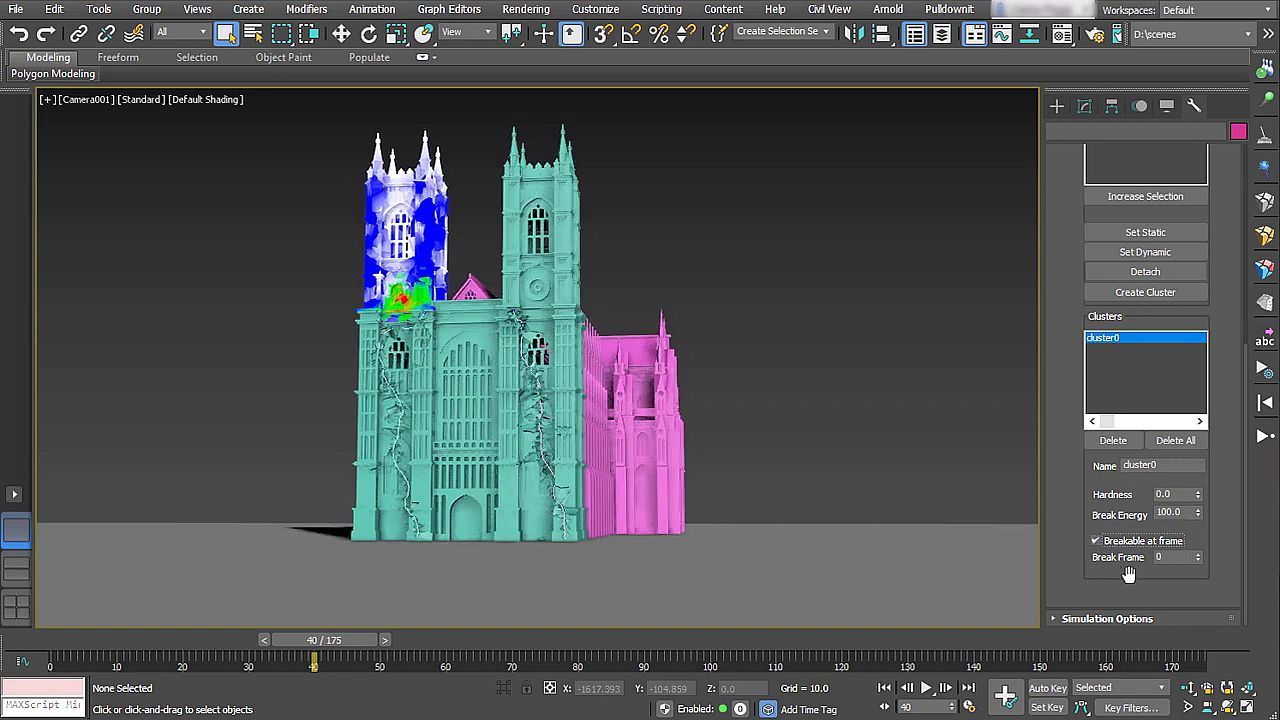1280x720 pixels.
Task: Open the Curve Editor icon
Action: coord(1001,34)
